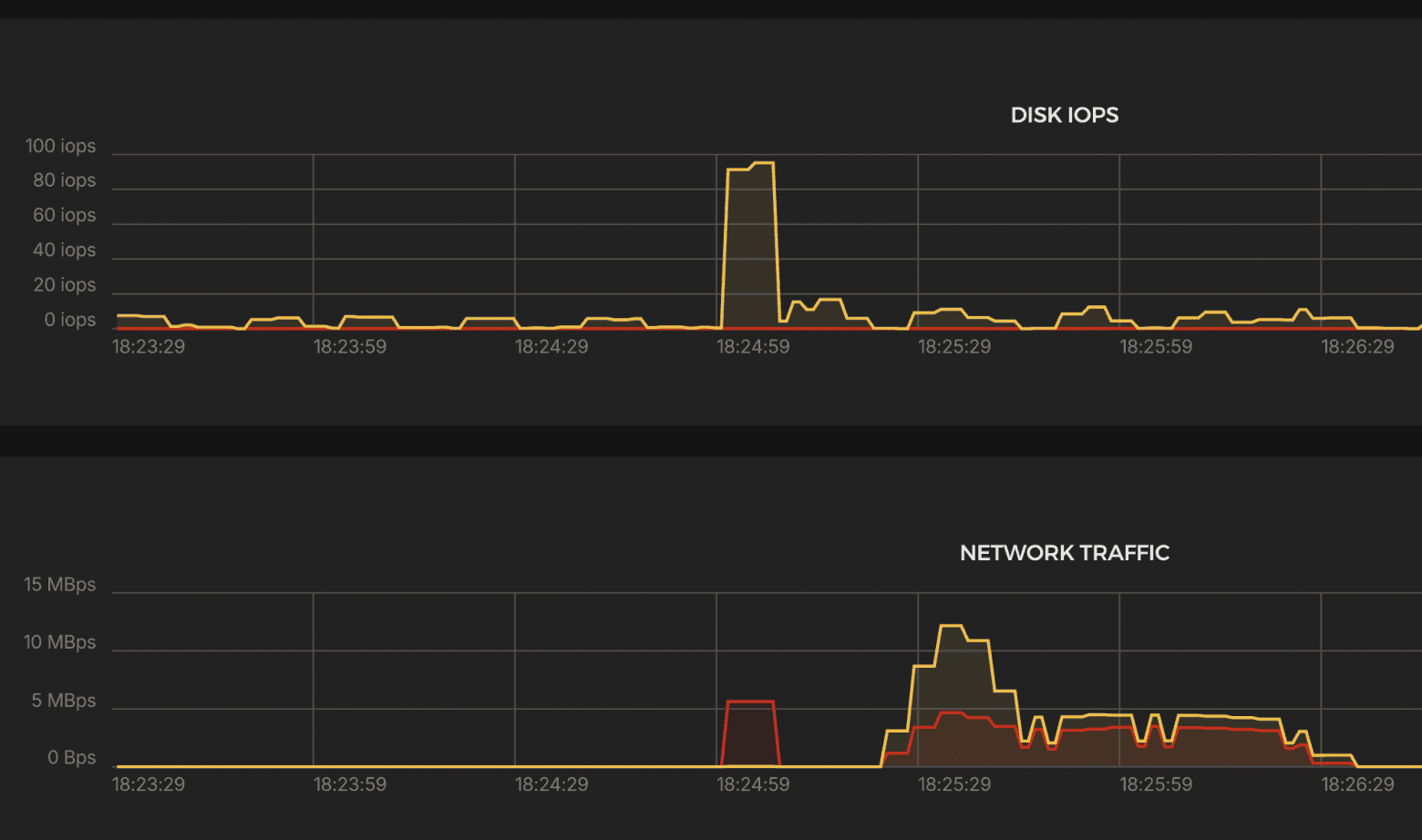The width and height of the screenshot is (1422, 840).
Task: Select 18:25:59 label on Disk IOPS axis
Action: [1156, 347]
